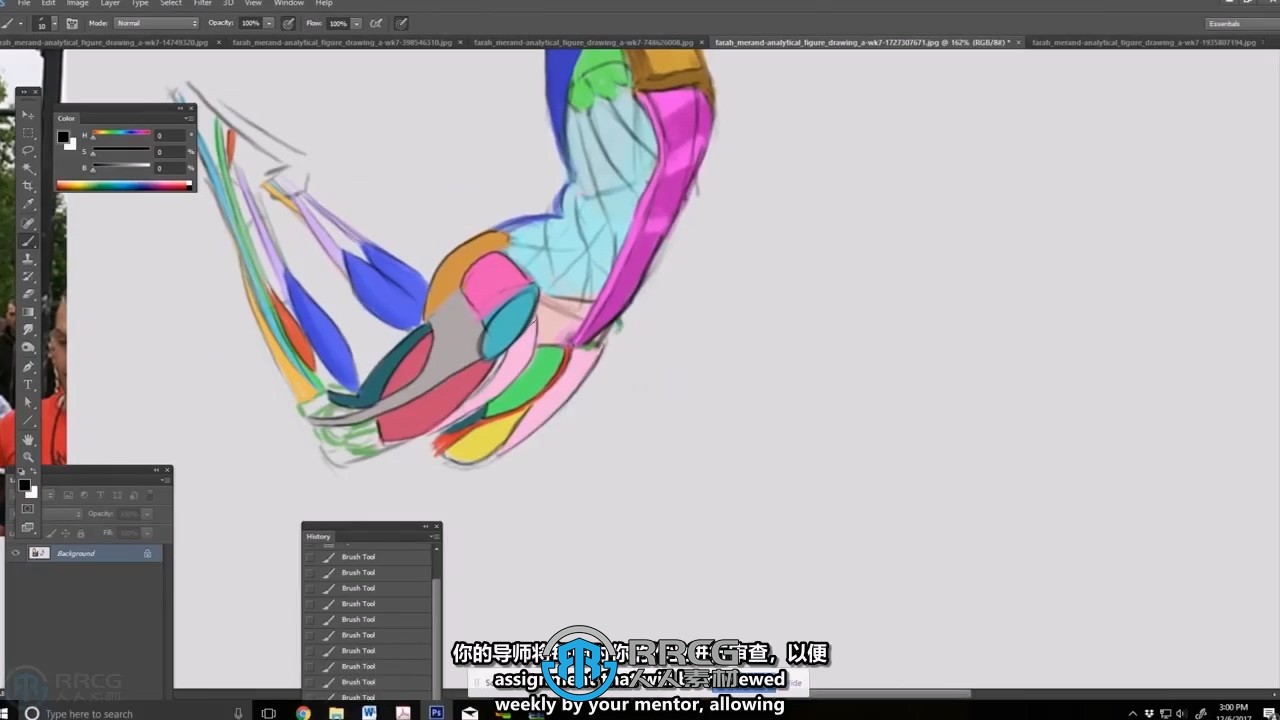
Task: Enable airbrush build-up mode
Action: [376, 23]
